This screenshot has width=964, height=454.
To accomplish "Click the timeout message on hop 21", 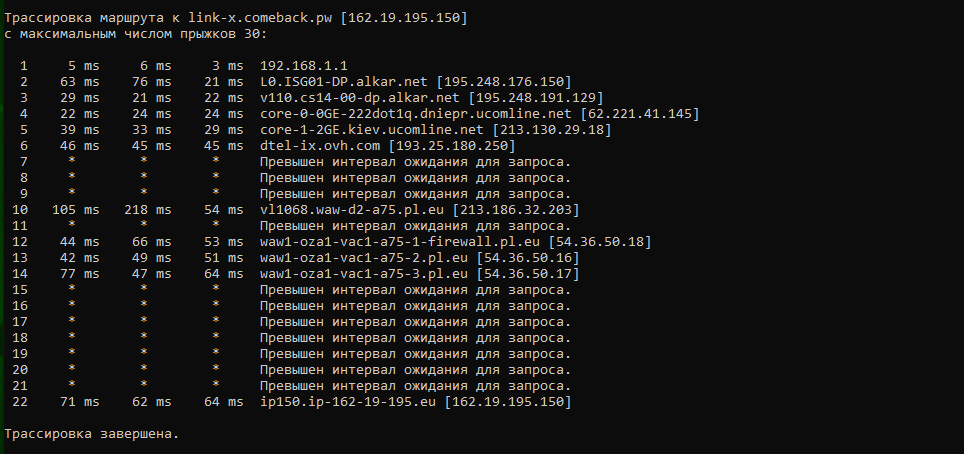I will [416, 386].
